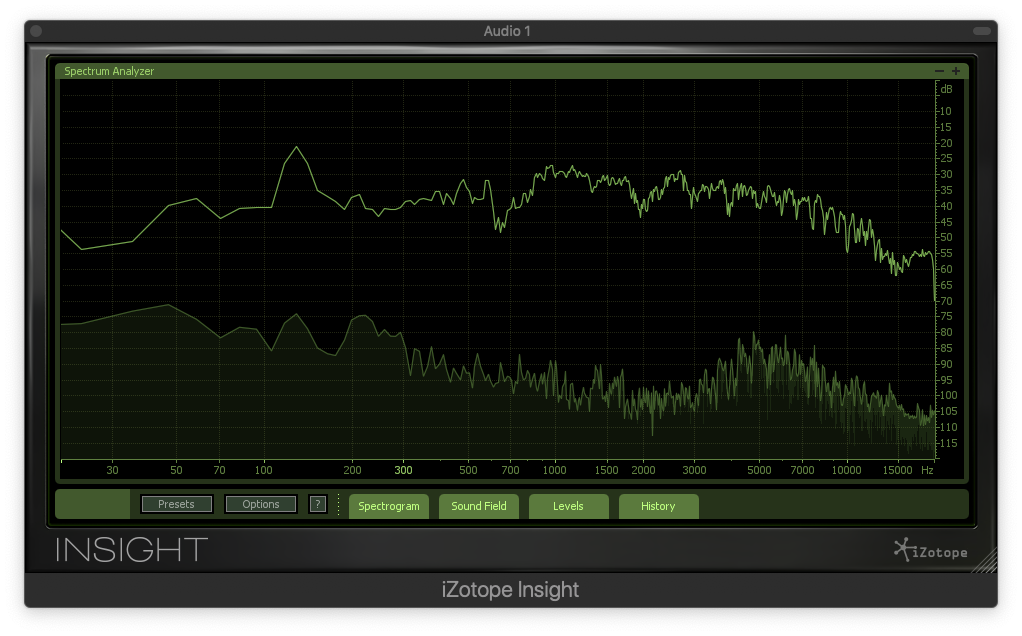The image size is (1022, 636).
Task: Click the -115 dB scale label
Action: (x=947, y=443)
